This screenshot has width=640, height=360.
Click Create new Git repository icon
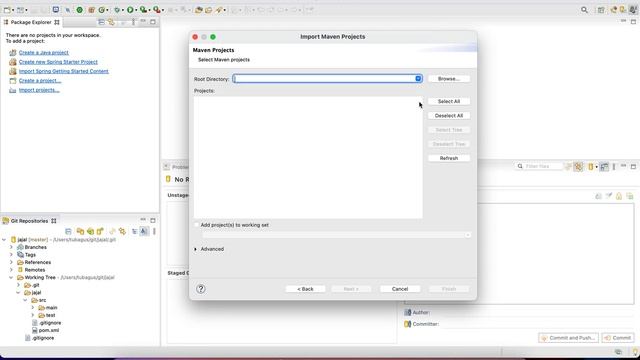click(100, 231)
